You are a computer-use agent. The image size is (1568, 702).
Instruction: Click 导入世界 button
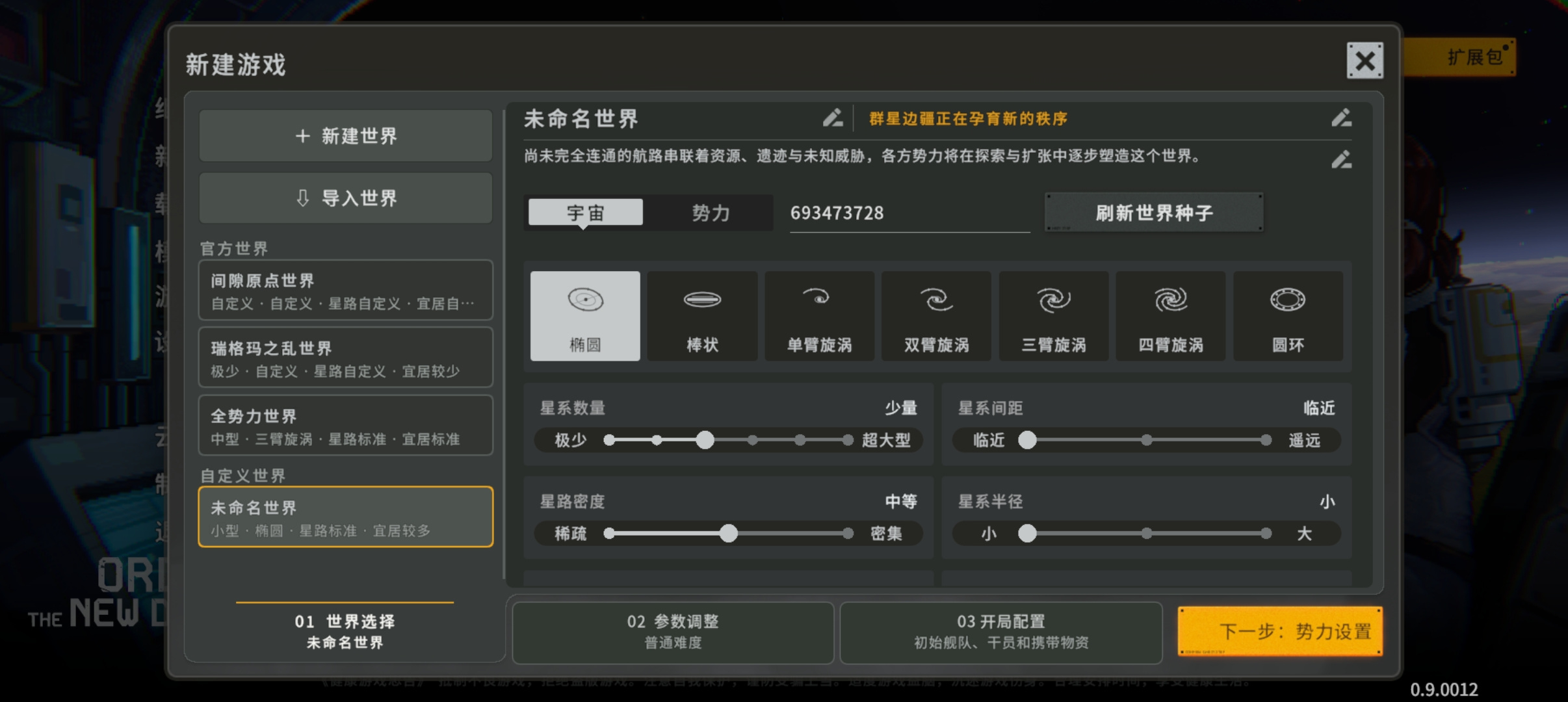point(345,198)
